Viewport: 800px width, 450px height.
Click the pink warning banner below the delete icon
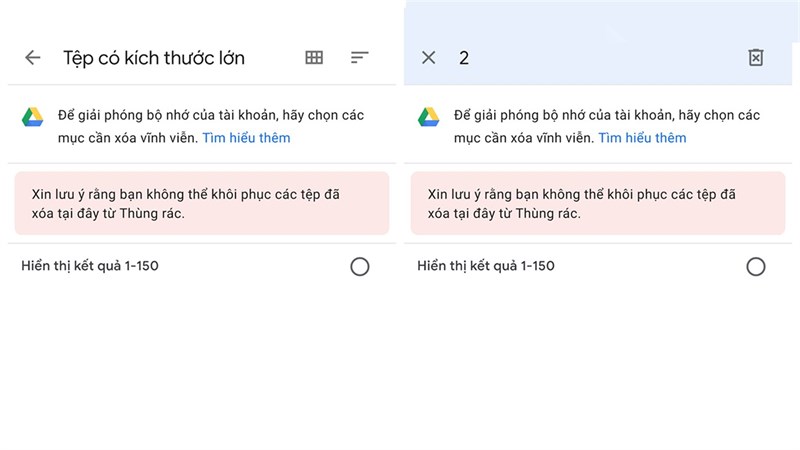point(598,203)
